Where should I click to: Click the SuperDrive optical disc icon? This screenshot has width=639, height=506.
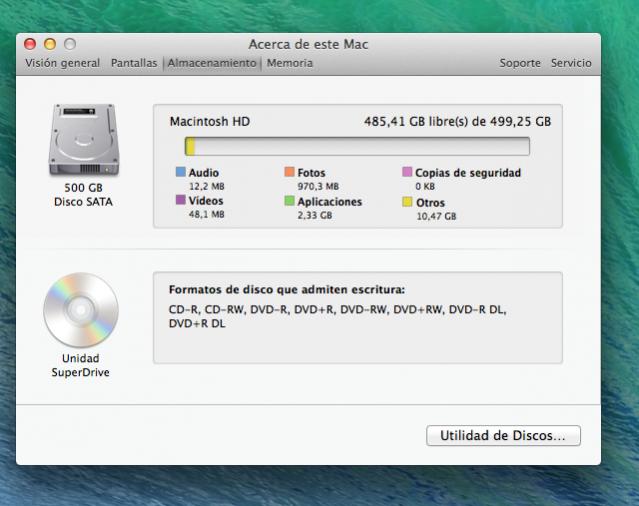point(81,310)
